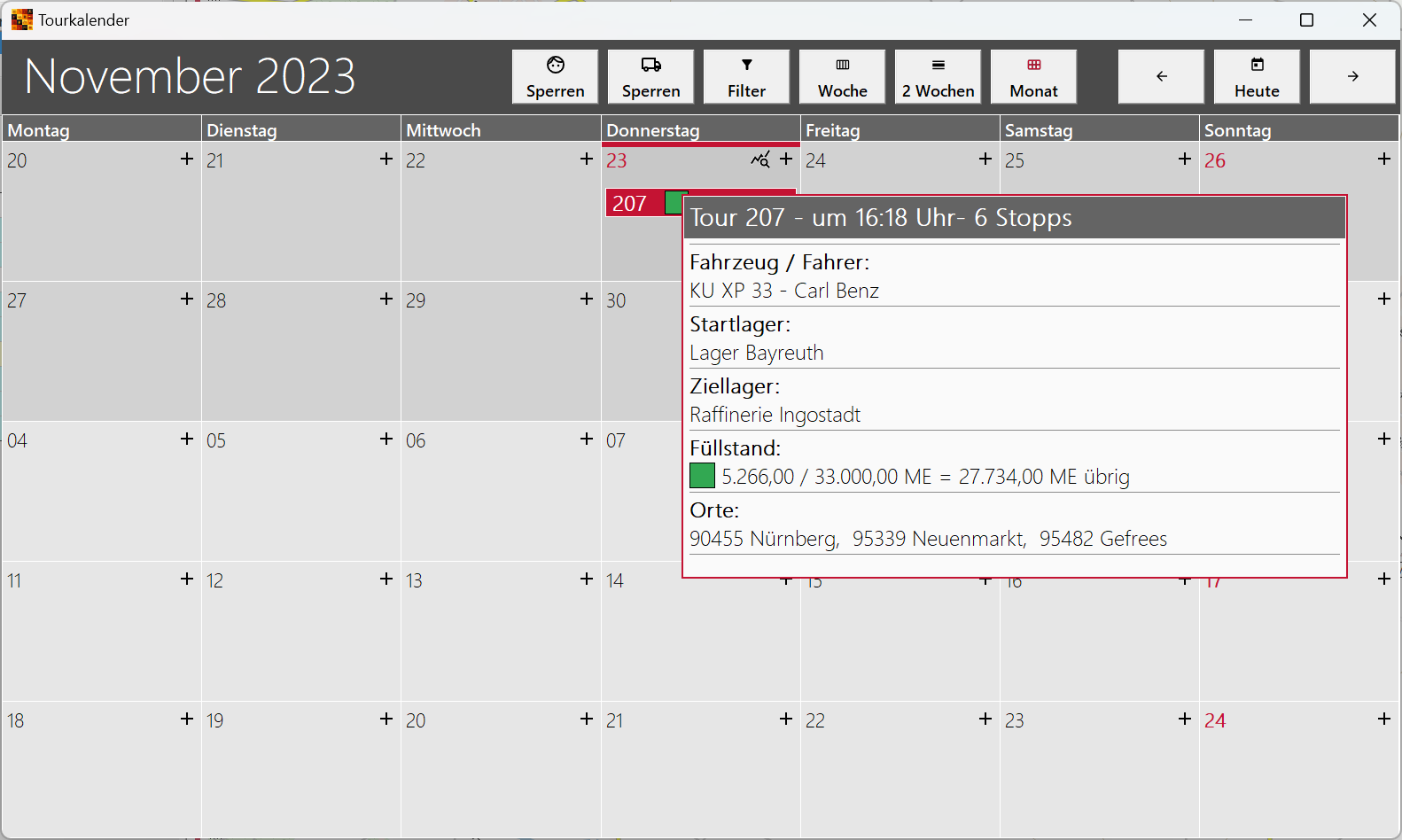Viewport: 1402px width, 840px height.
Task: Add a tour on Wednesday the 06th
Action: (586, 439)
